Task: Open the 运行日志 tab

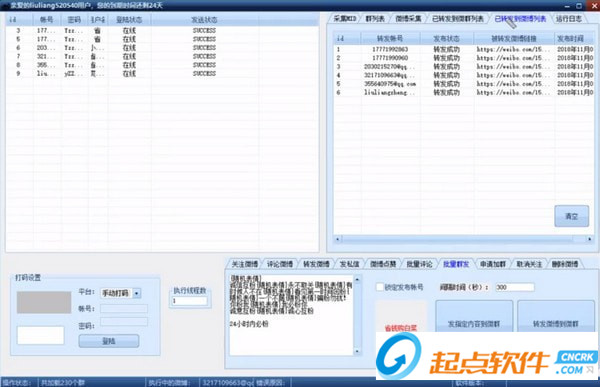Action: pos(569,19)
